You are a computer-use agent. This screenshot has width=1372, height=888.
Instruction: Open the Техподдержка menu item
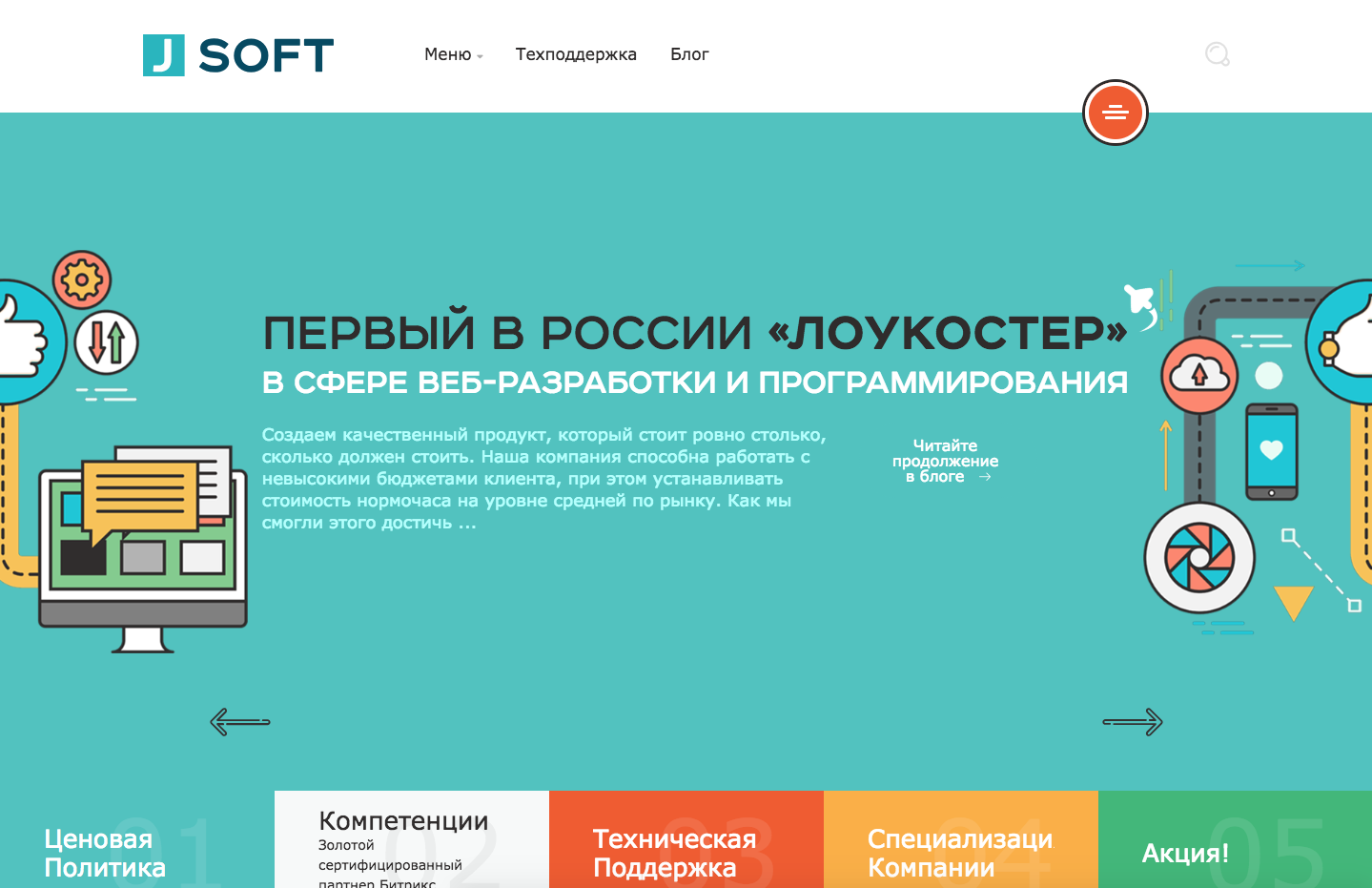click(x=576, y=54)
